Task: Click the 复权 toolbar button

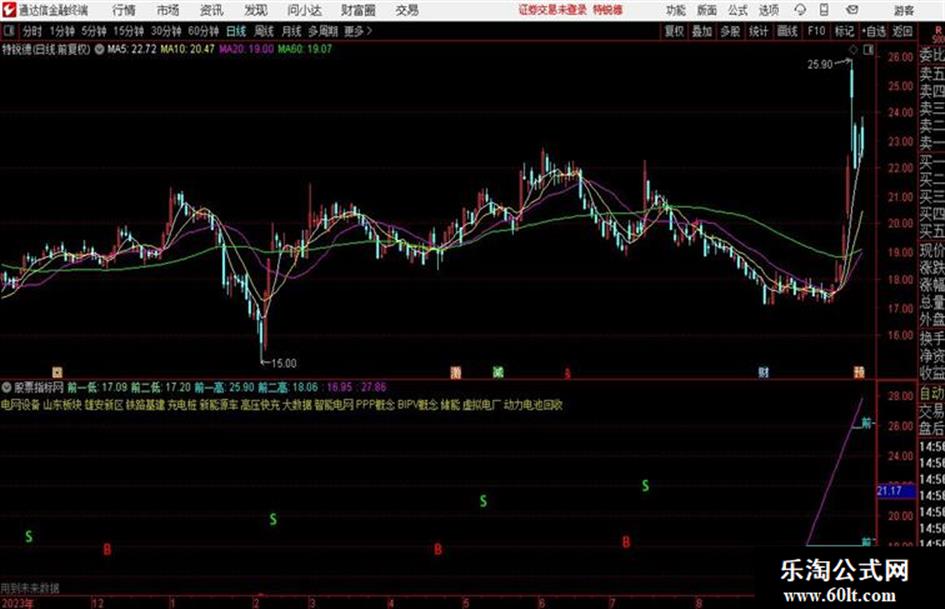Action: (674, 31)
